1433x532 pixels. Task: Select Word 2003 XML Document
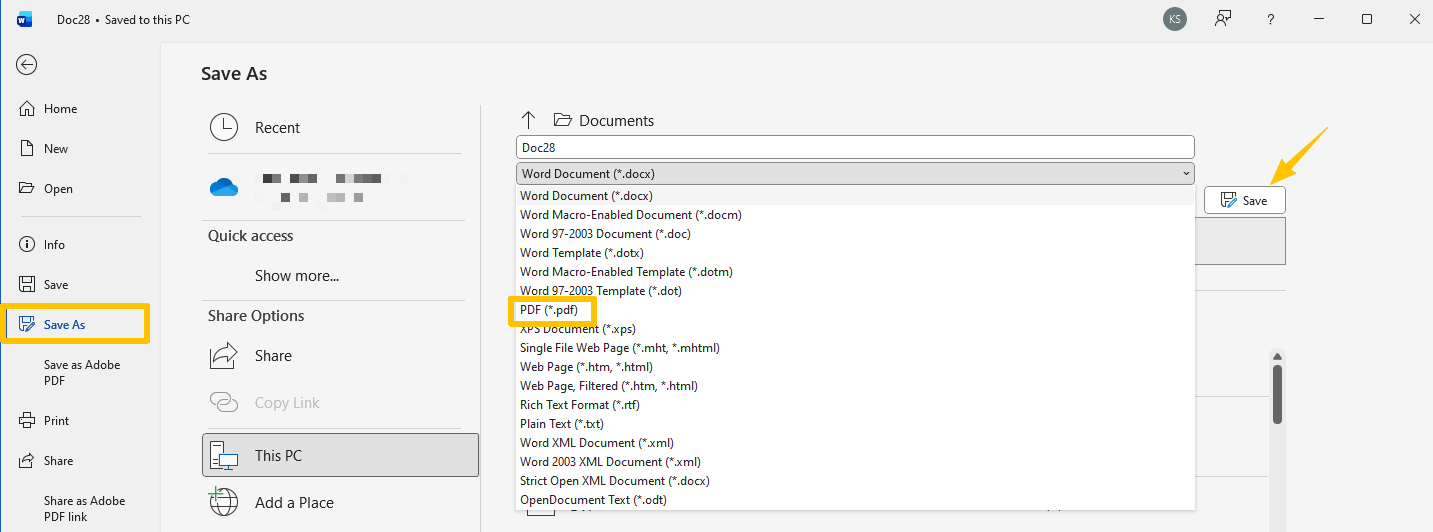pyautogui.click(x=855, y=462)
